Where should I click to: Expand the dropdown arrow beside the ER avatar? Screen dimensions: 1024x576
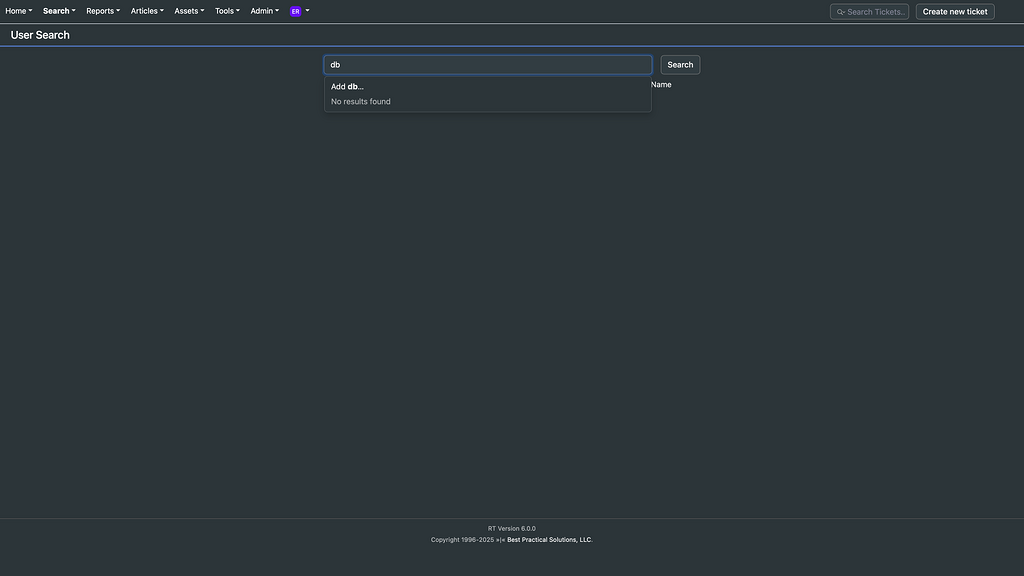pos(306,9)
